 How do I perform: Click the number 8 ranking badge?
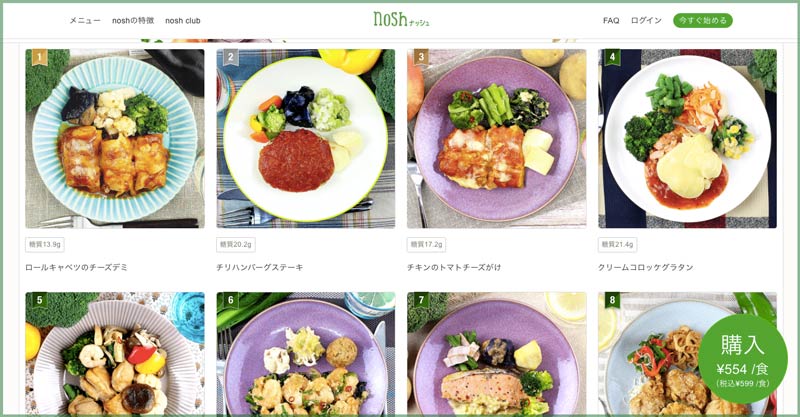[612, 300]
